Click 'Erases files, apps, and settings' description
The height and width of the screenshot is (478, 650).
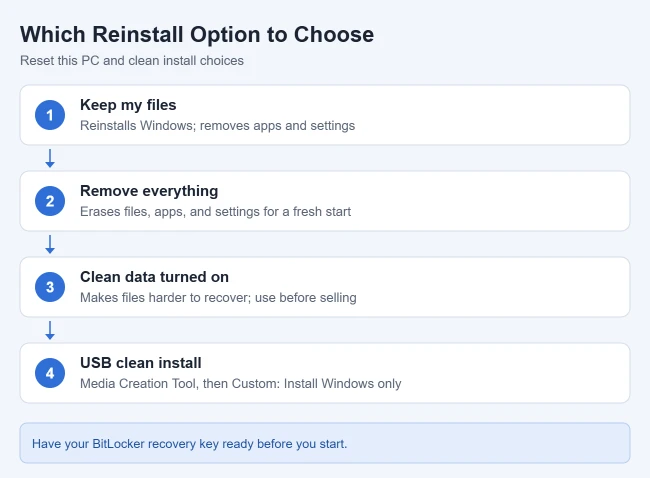pos(215,211)
